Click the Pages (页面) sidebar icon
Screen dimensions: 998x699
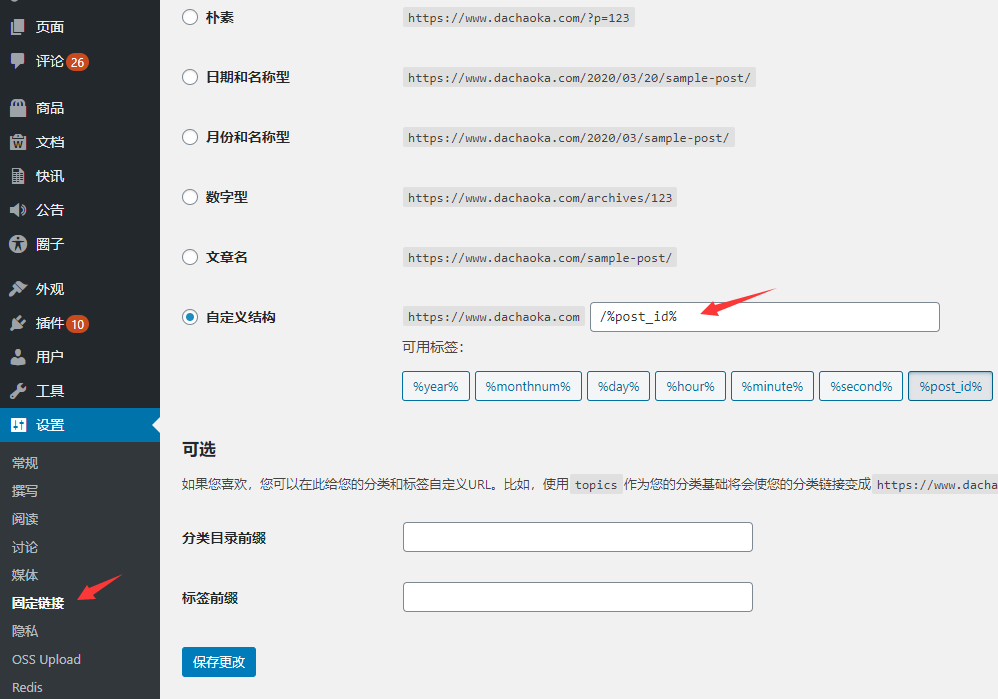pos(18,27)
